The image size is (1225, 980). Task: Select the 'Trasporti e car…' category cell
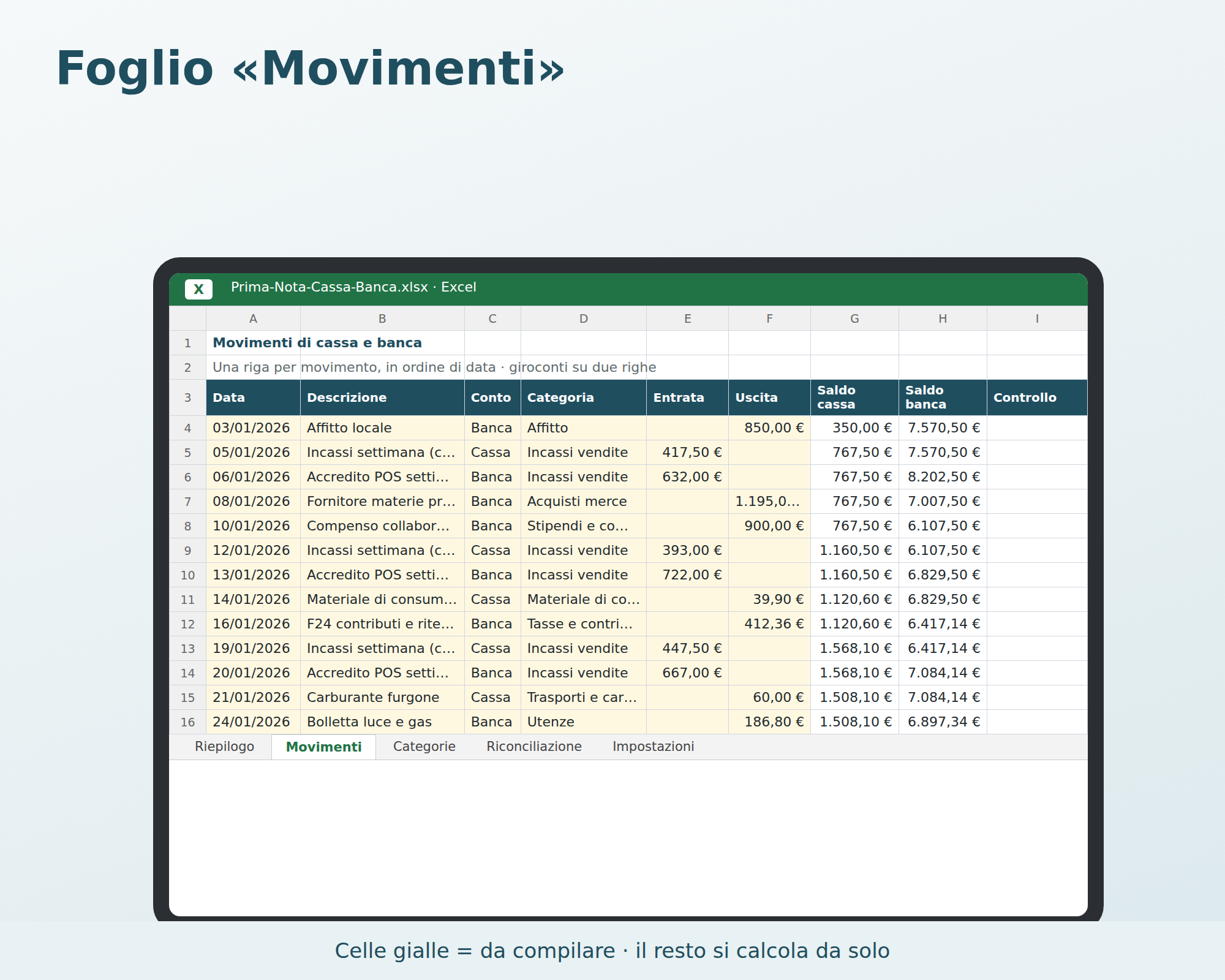pos(584,698)
